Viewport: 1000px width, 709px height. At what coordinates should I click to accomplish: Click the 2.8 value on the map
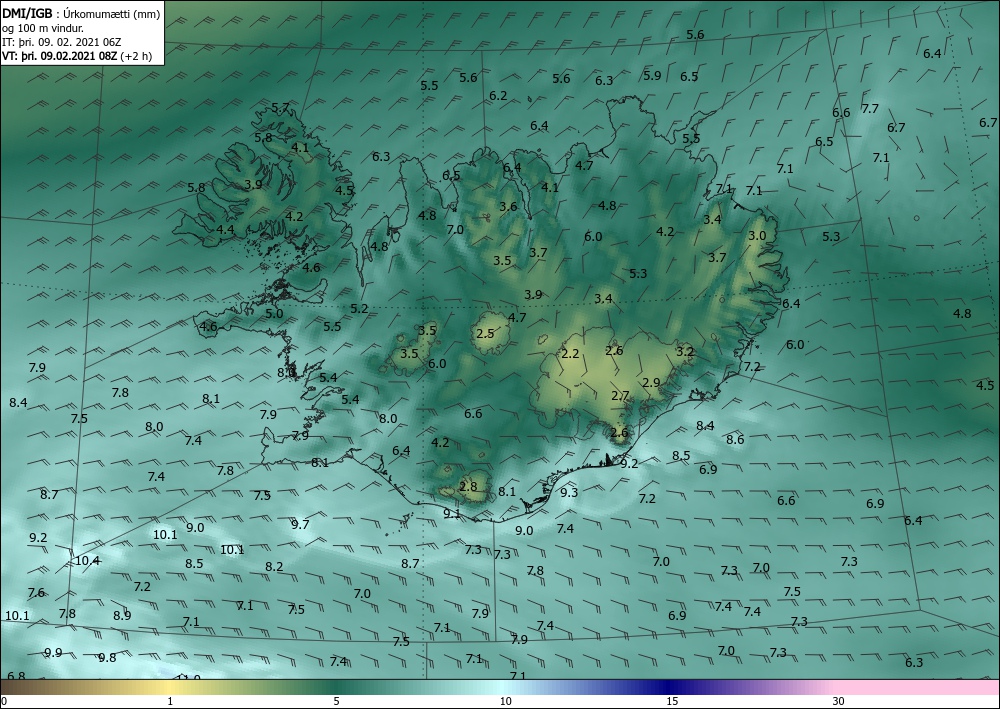[x=468, y=486]
